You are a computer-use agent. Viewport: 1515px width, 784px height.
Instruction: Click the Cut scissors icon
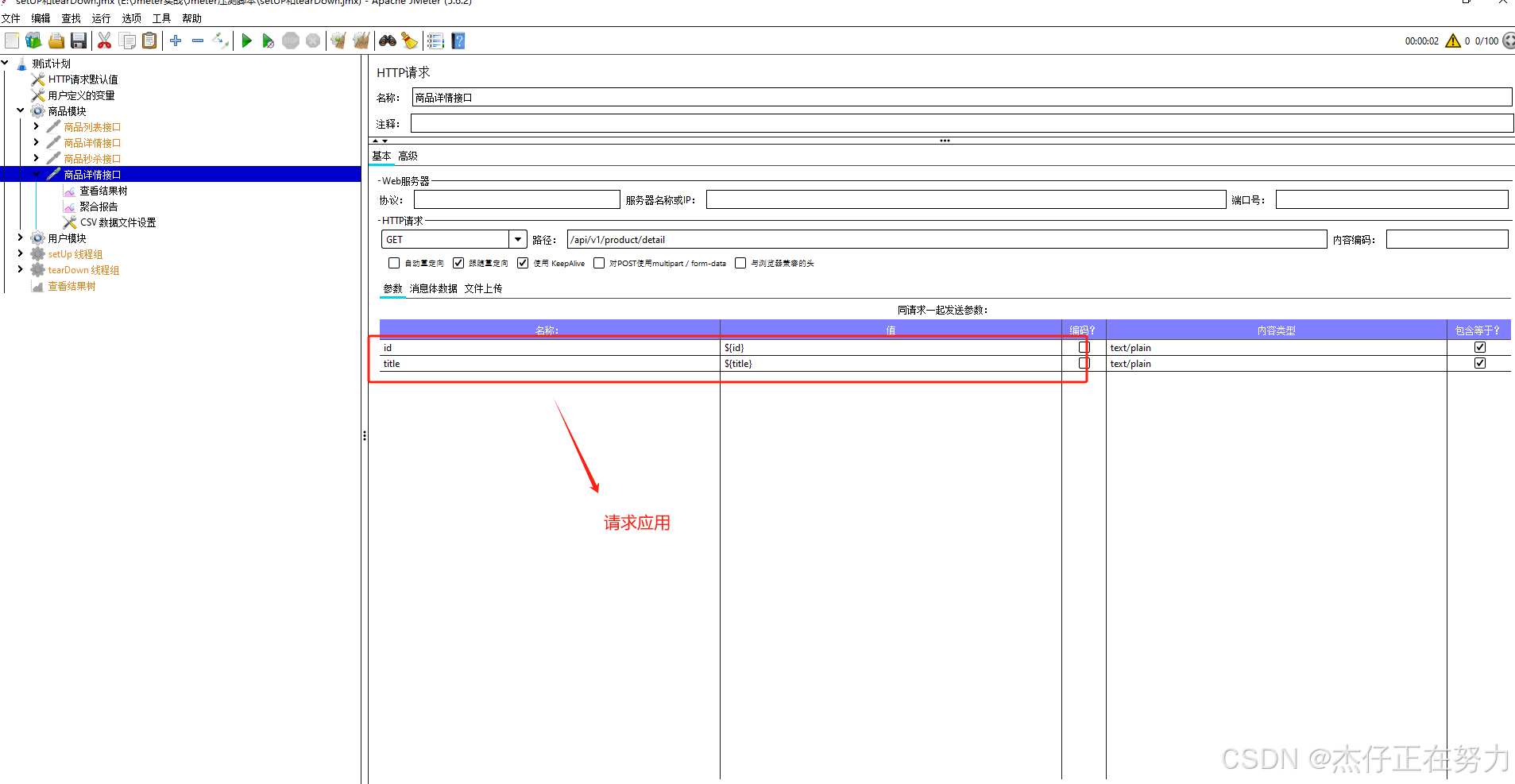click(x=104, y=41)
